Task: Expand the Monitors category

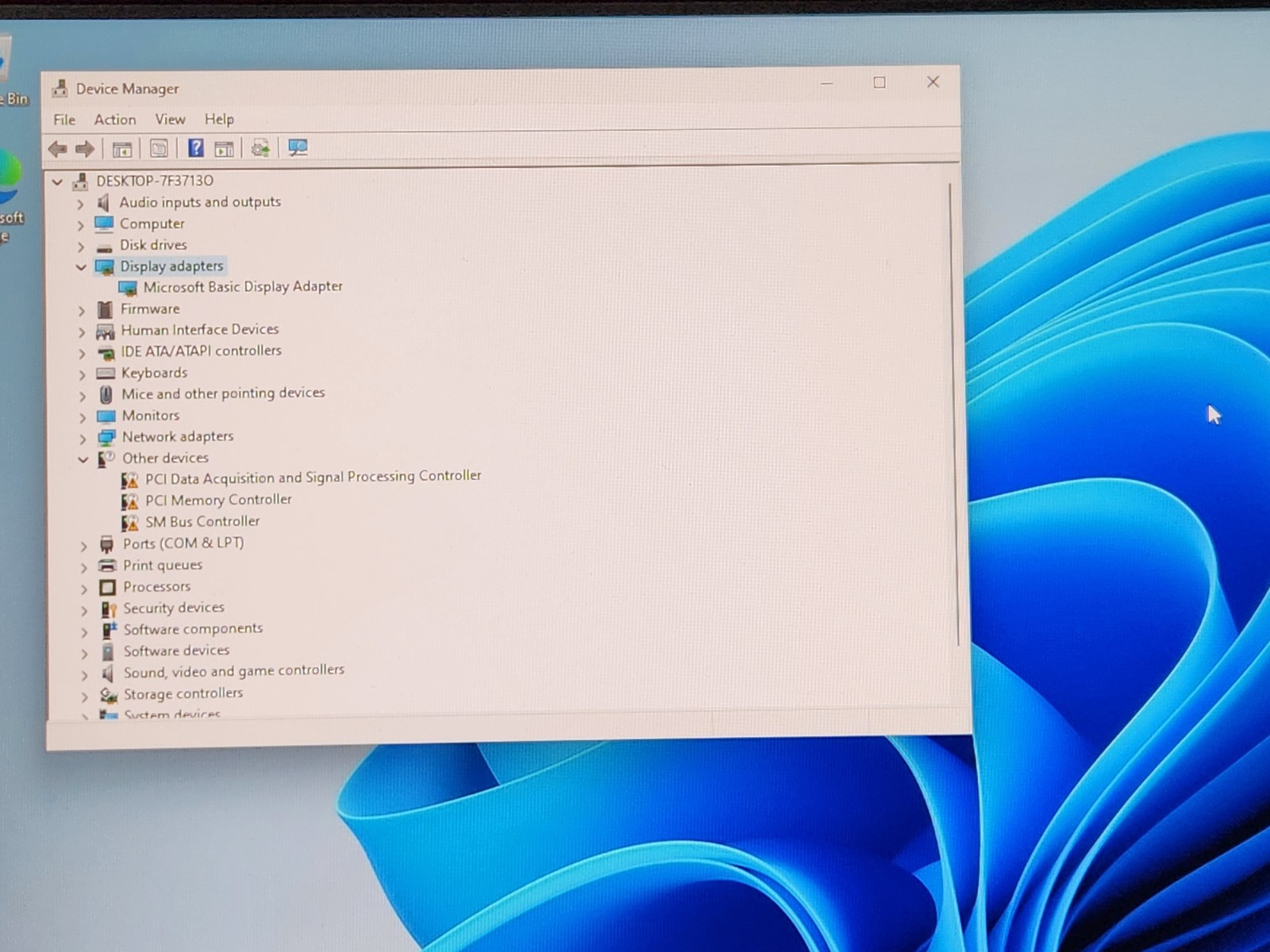Action: [x=83, y=416]
